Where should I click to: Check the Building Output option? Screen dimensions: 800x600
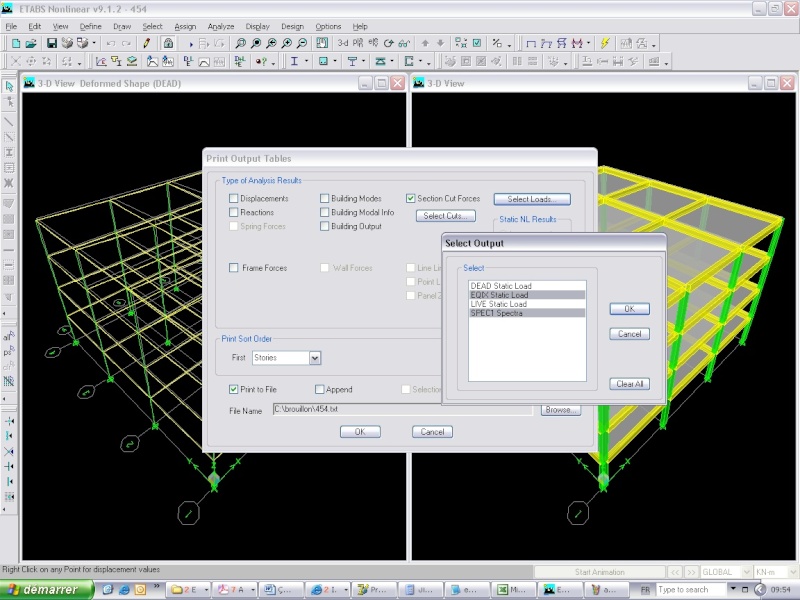pos(324,226)
